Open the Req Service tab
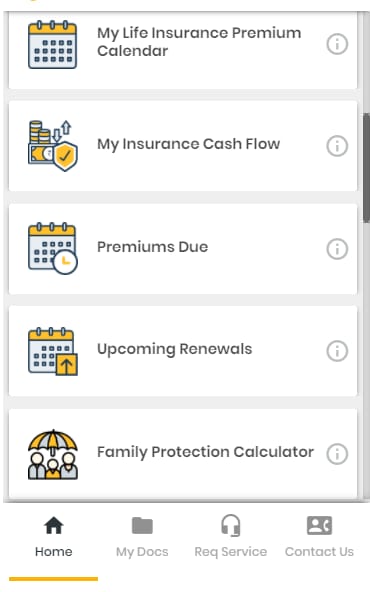The height and width of the screenshot is (592, 383). click(x=231, y=536)
